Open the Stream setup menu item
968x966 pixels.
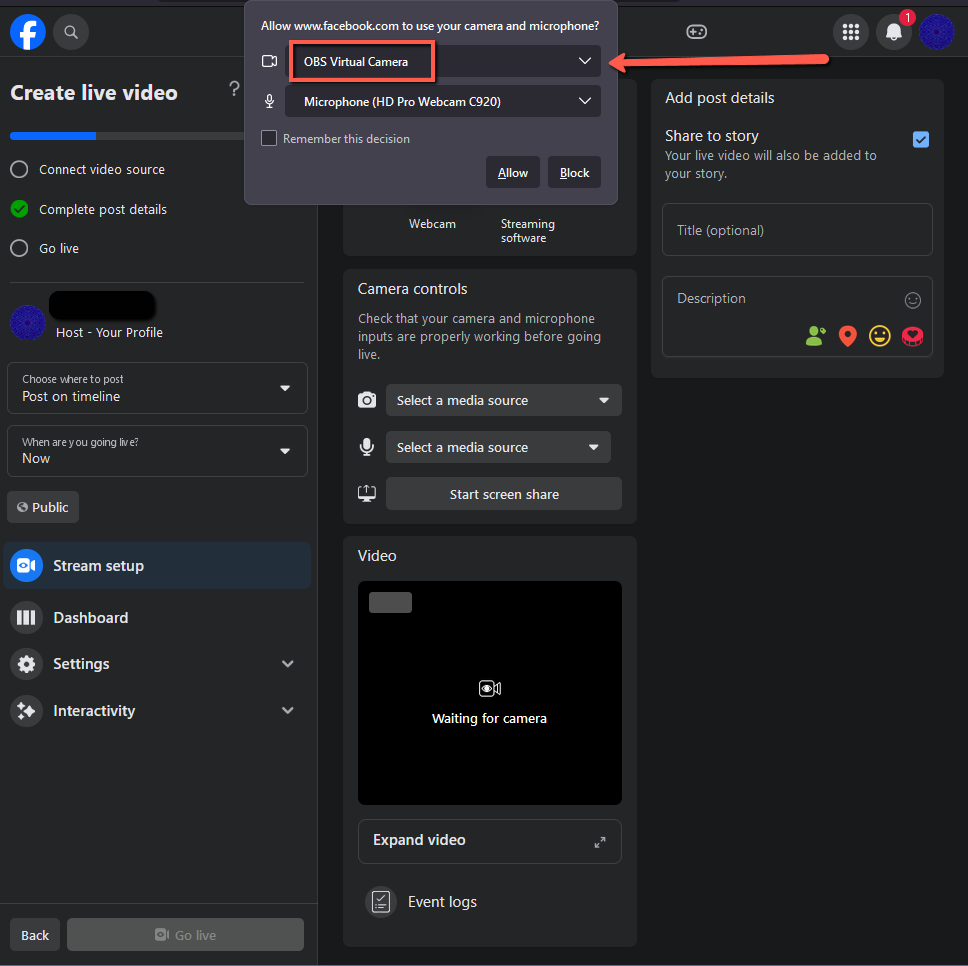[x=157, y=565]
